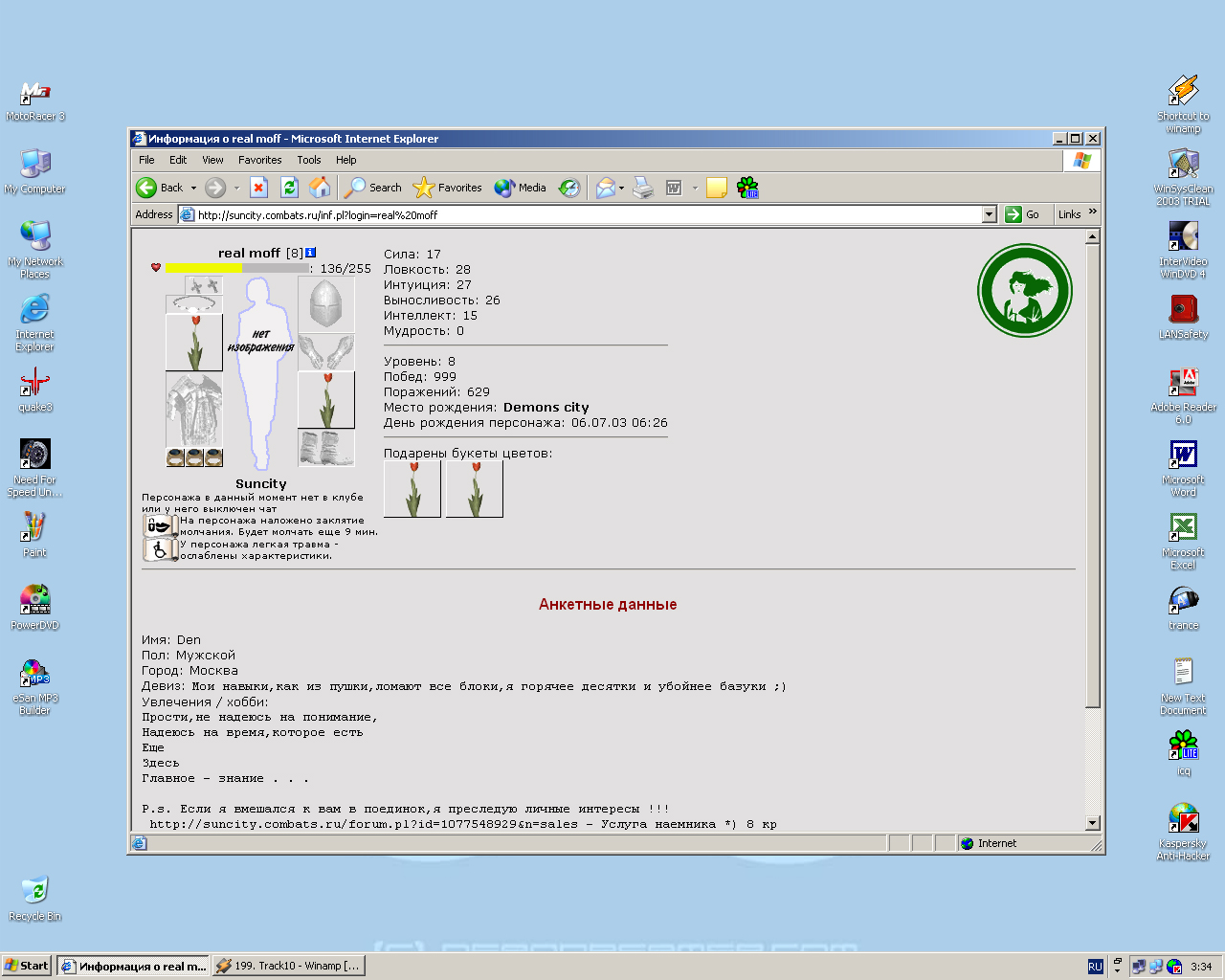Click the right-hand tulip shield slot
Viewport: 1225px width, 980px height.
(326, 400)
